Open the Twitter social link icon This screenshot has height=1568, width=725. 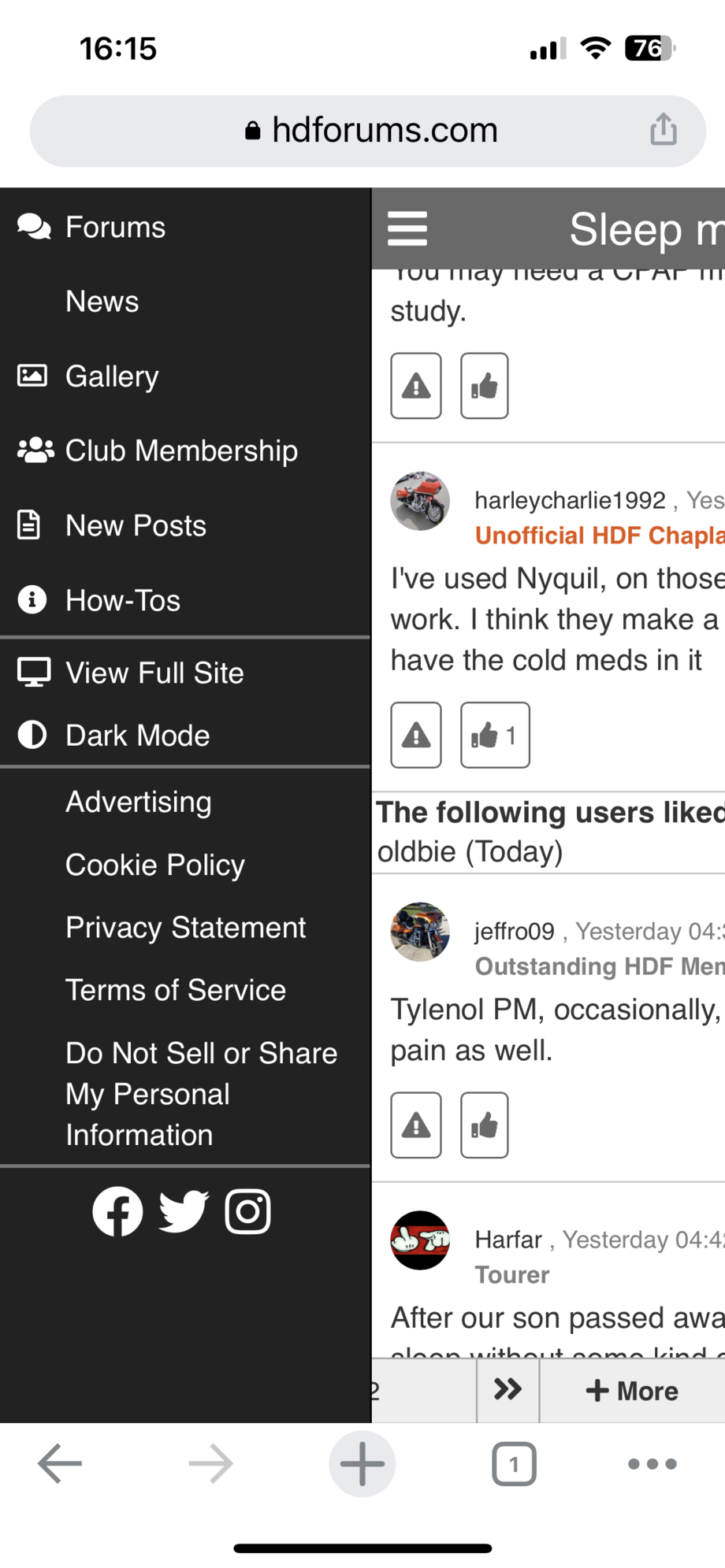tap(184, 1211)
